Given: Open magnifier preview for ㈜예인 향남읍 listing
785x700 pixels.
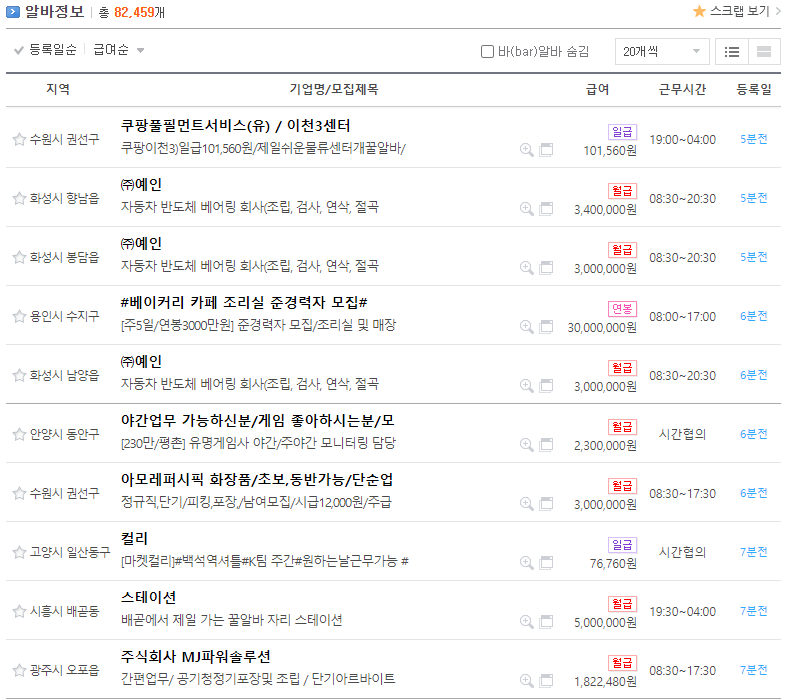Looking at the screenshot, I should point(527,209).
